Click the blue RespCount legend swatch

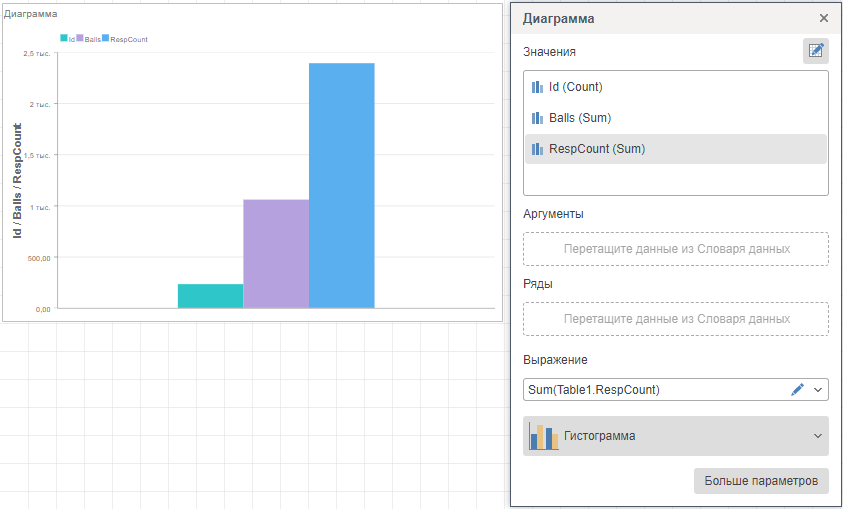tap(105, 38)
